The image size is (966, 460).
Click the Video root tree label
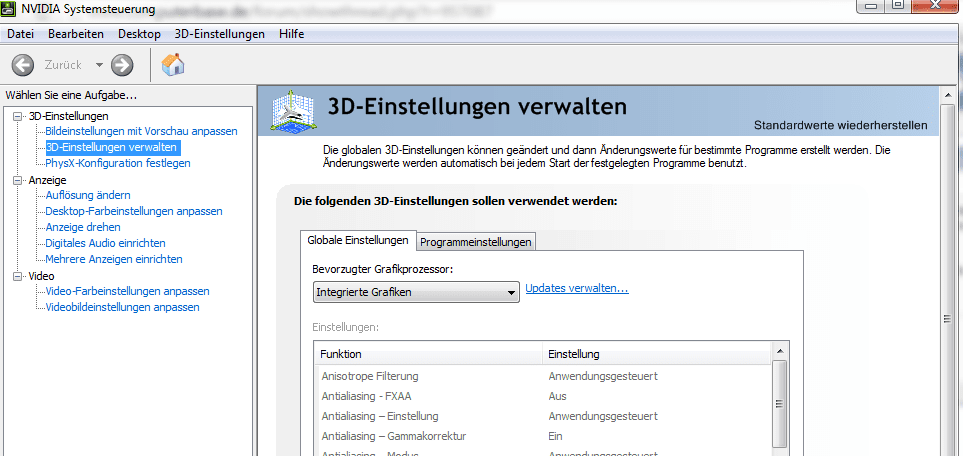41,276
